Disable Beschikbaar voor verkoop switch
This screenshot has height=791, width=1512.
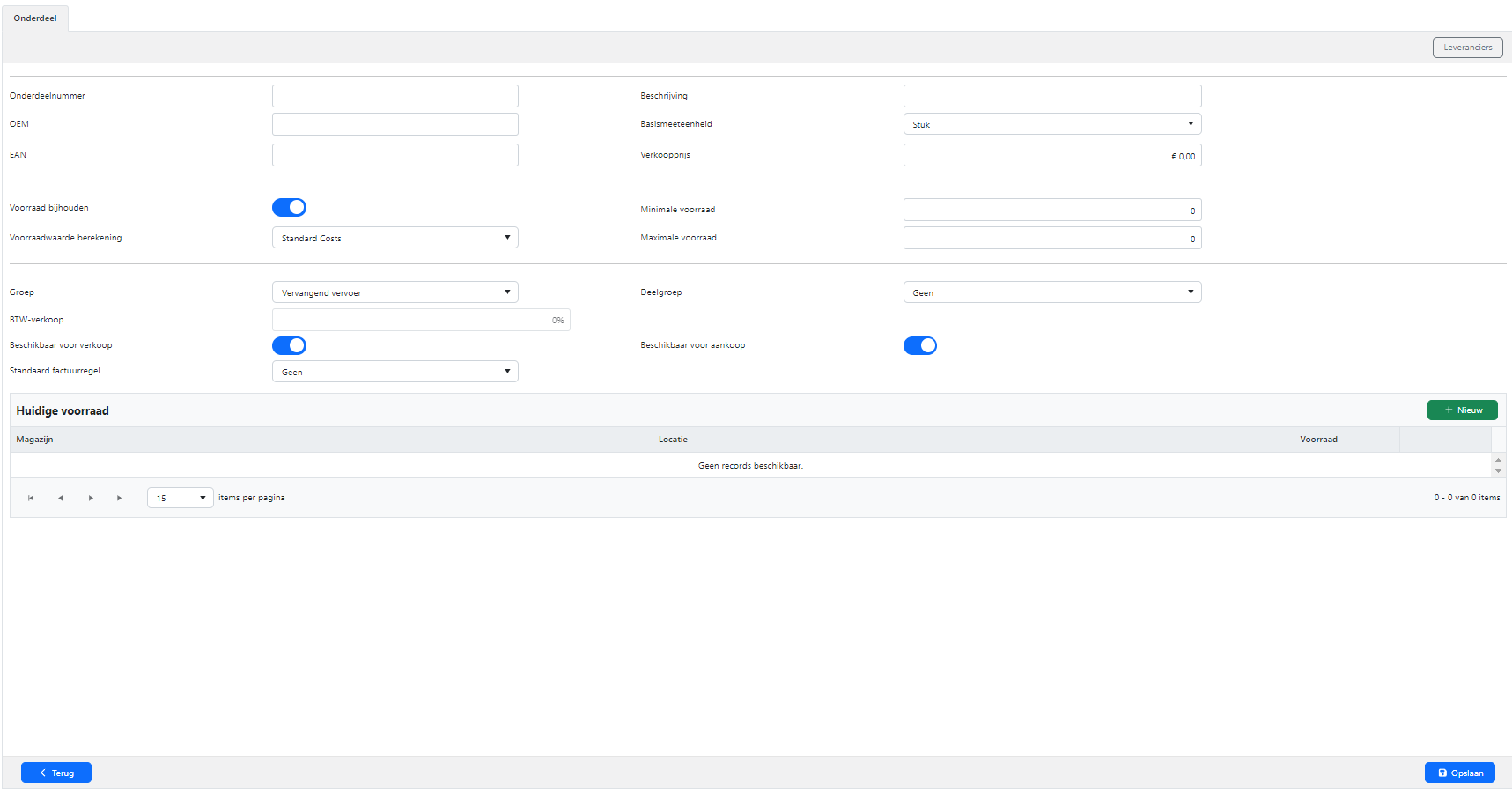pos(289,345)
